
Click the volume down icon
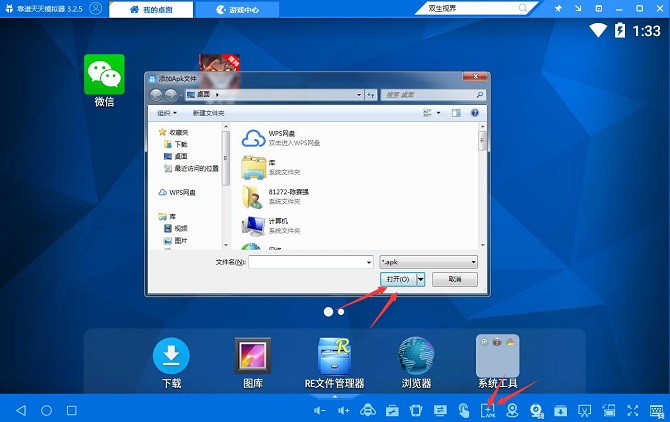(x=320, y=410)
